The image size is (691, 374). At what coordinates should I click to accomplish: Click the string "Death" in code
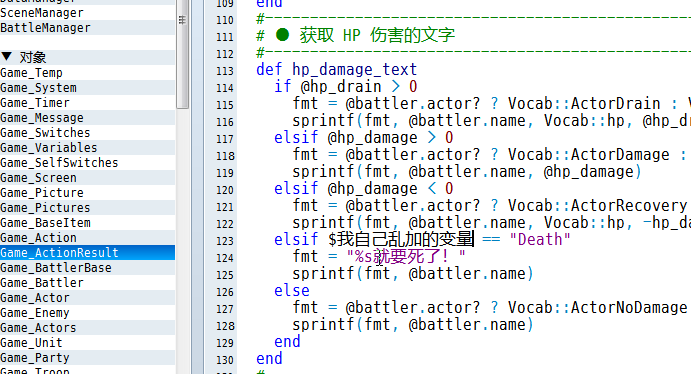540,240
